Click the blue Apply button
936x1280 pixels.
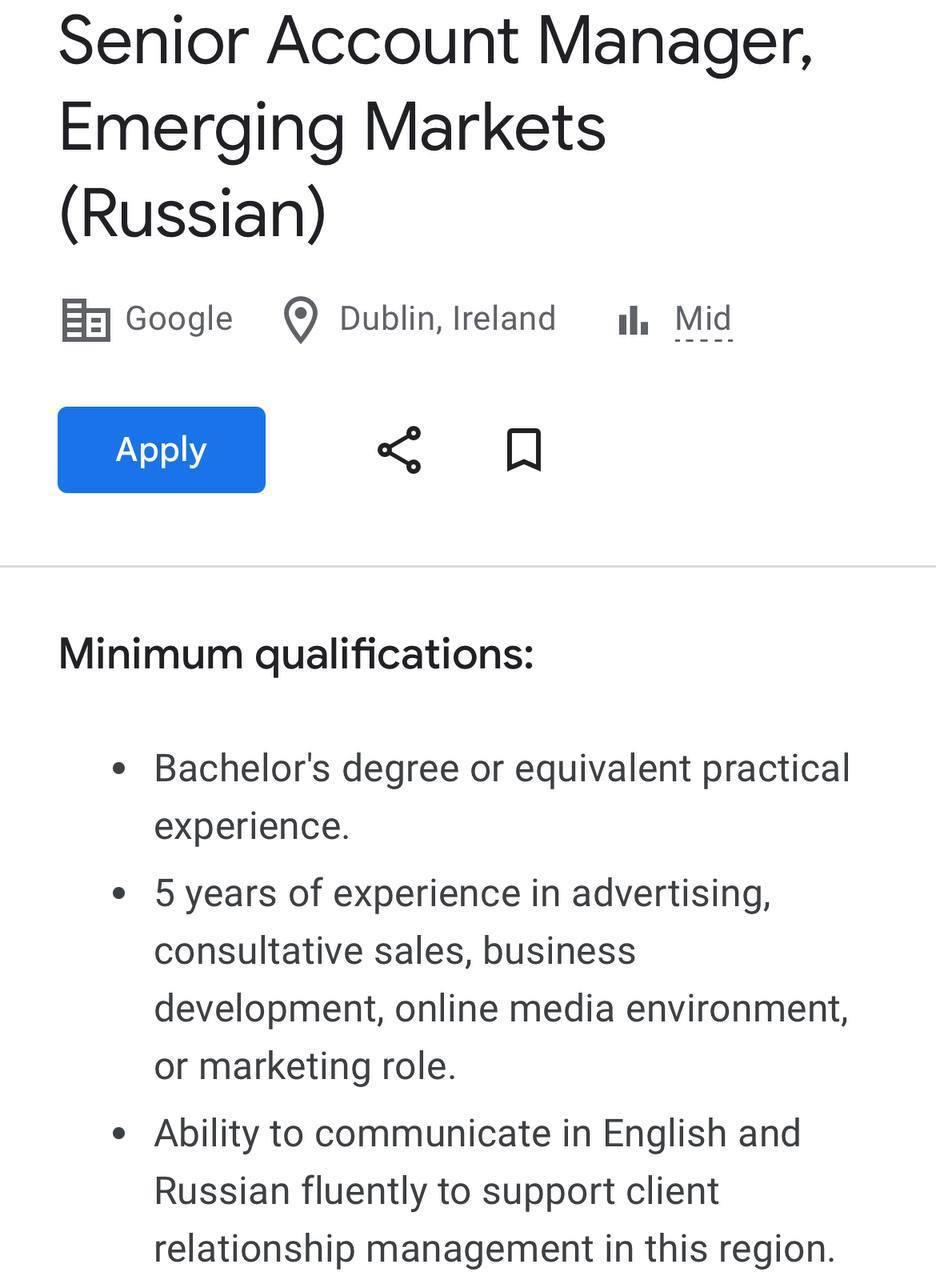[161, 450]
